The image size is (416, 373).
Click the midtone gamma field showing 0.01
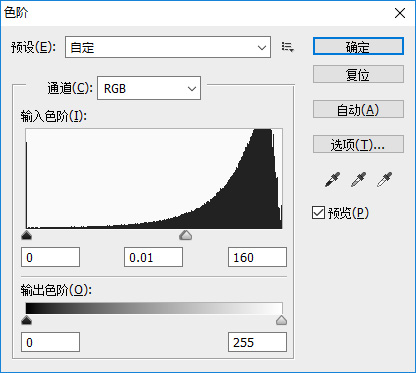pos(153,257)
